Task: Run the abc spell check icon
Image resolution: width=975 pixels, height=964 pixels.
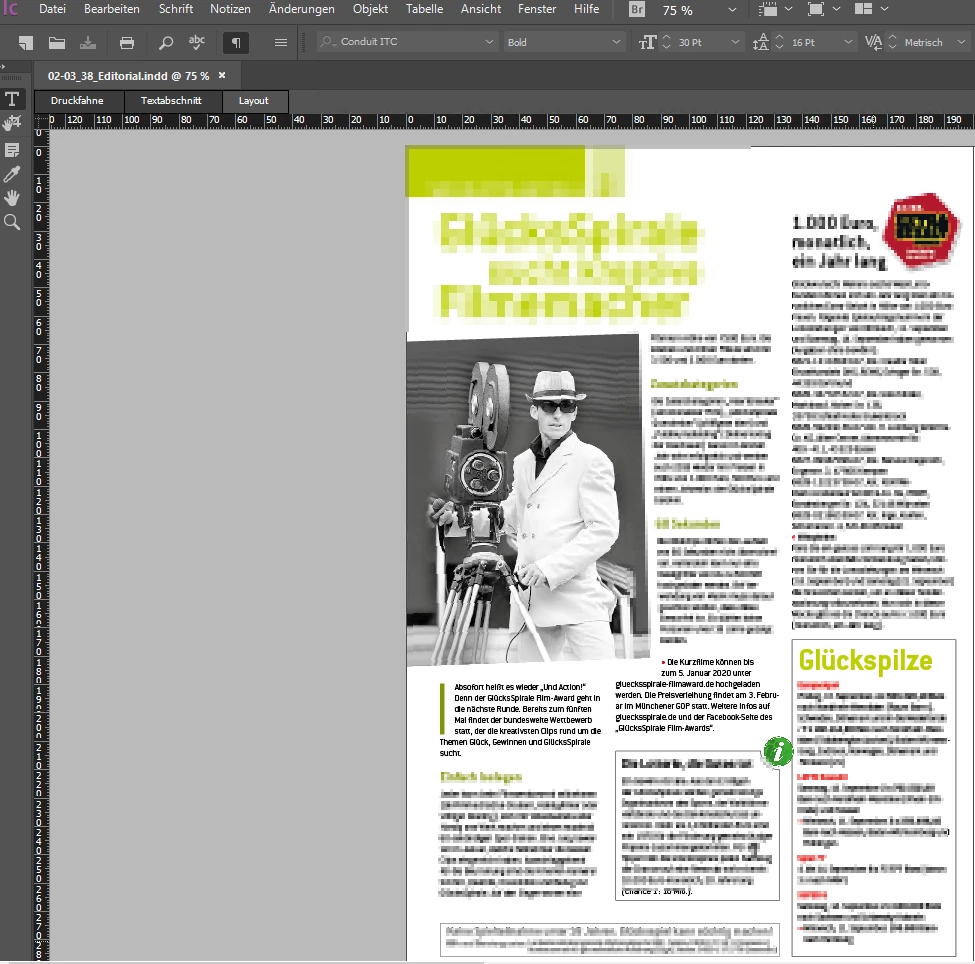Action: point(196,42)
